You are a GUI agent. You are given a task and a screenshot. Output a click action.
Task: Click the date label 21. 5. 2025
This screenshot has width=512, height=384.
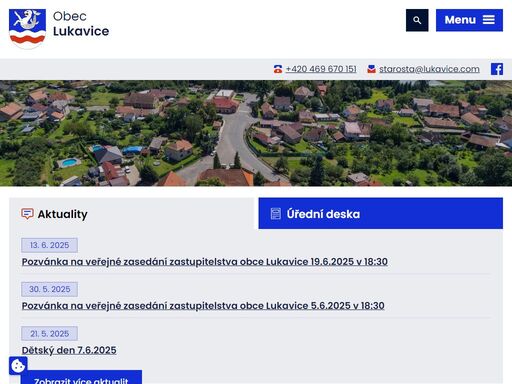(x=50, y=333)
